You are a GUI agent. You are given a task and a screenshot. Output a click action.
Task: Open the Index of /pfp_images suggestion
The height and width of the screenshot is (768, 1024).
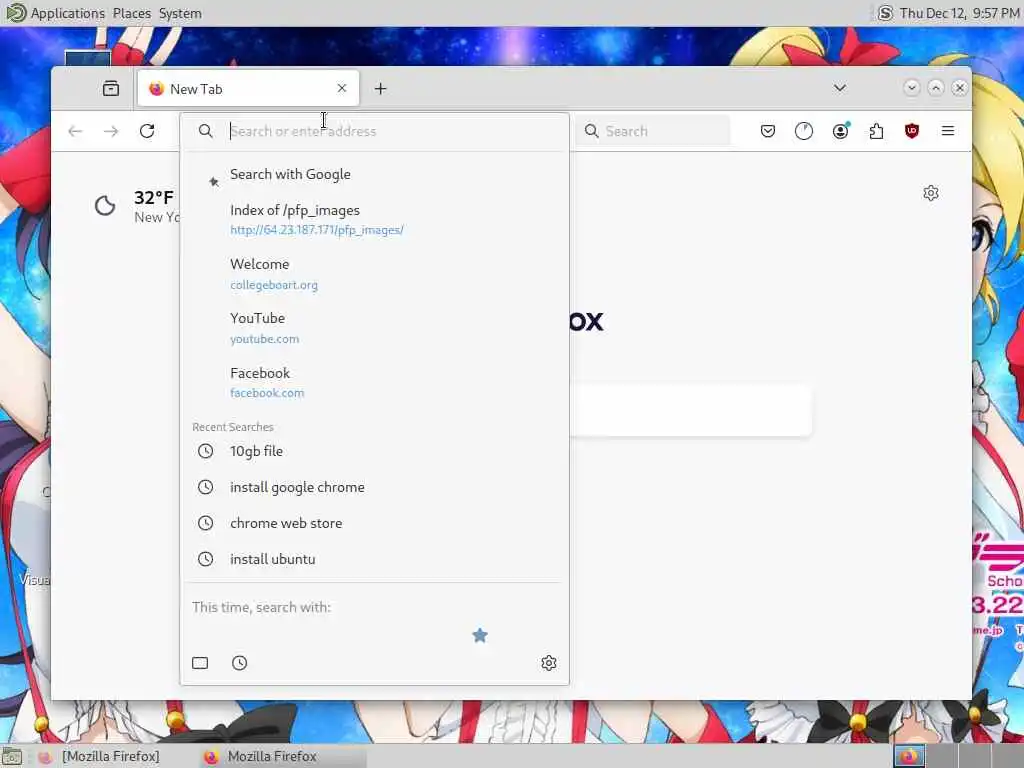(x=374, y=219)
